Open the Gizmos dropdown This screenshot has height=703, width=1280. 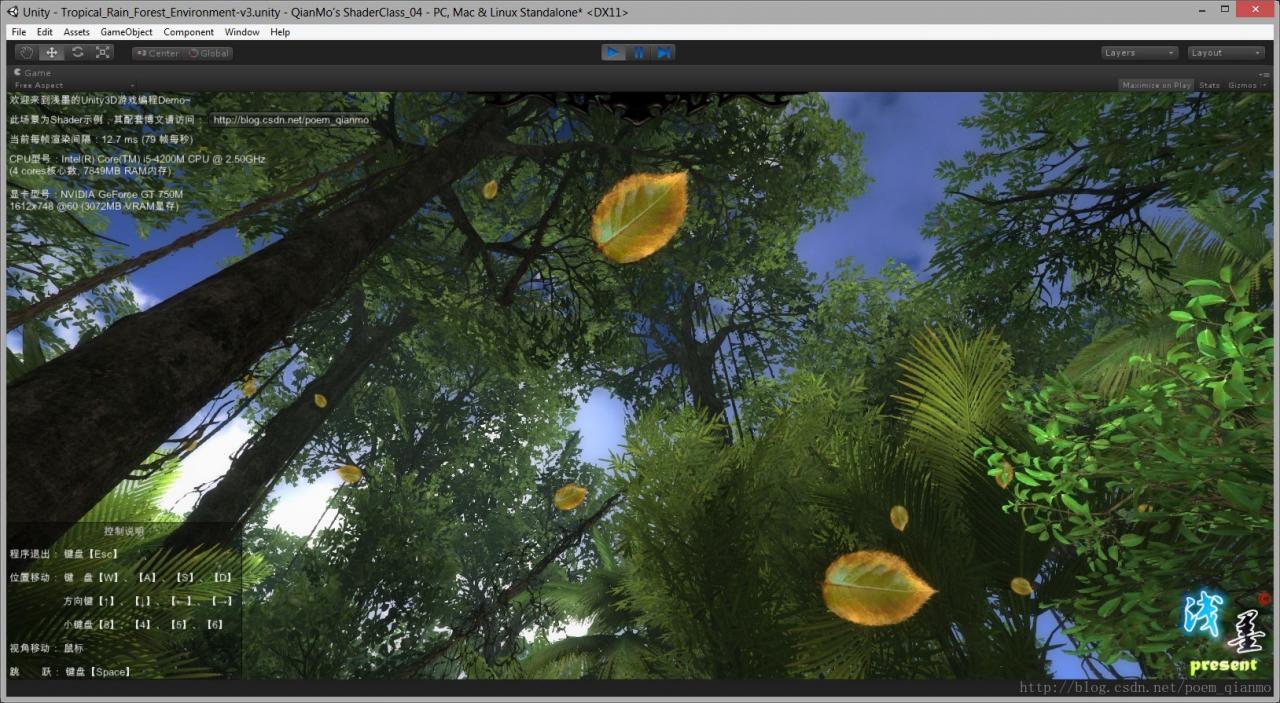(1246, 85)
